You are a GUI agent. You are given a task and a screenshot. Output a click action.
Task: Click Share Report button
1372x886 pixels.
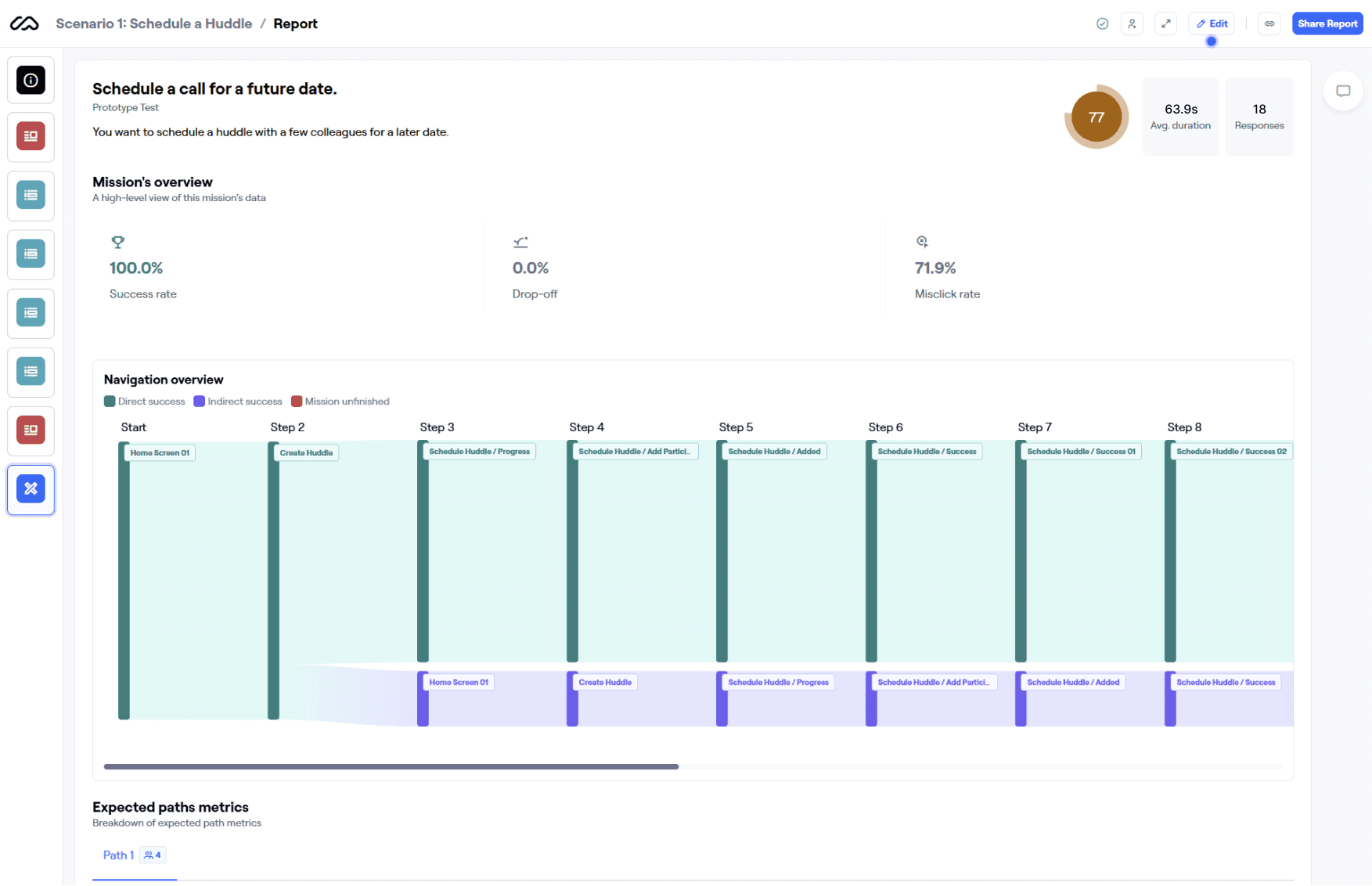(x=1327, y=23)
